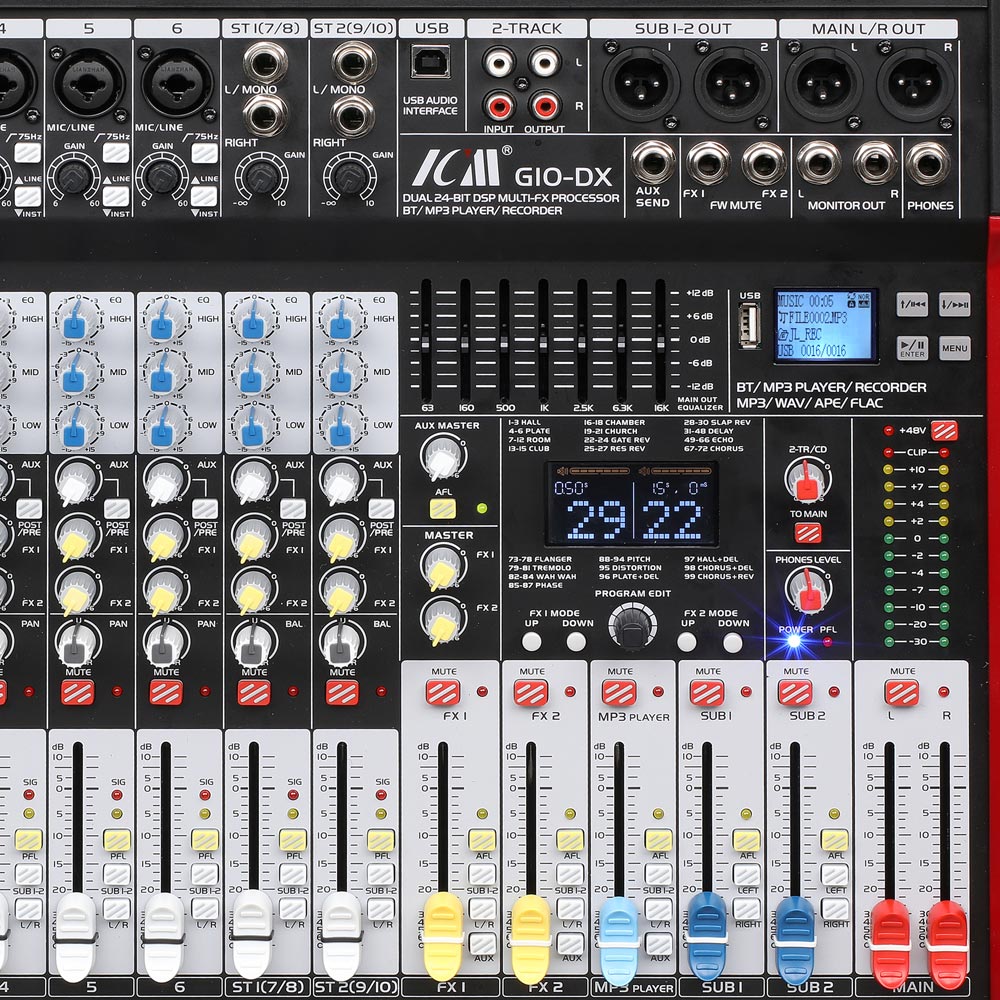Push the TO MAIN button under 2-TR/CD
Screen dimensions: 1000x1000
808,533
